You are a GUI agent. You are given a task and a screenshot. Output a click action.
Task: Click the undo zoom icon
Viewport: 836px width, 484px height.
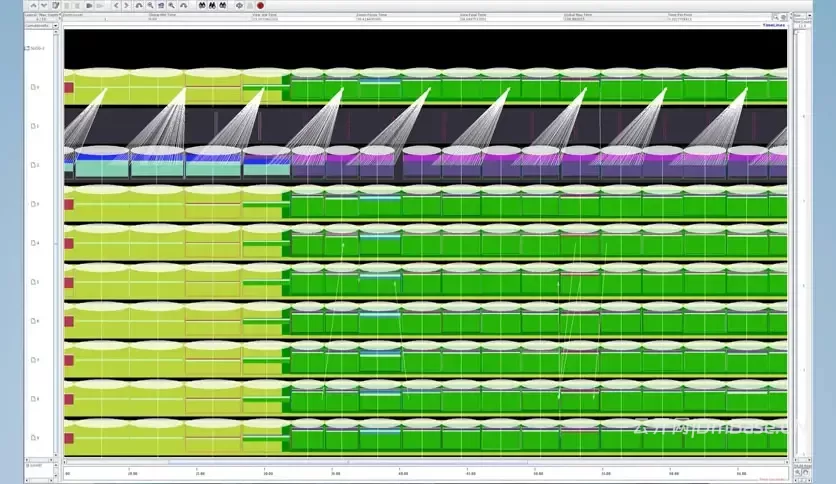[x=139, y=5]
